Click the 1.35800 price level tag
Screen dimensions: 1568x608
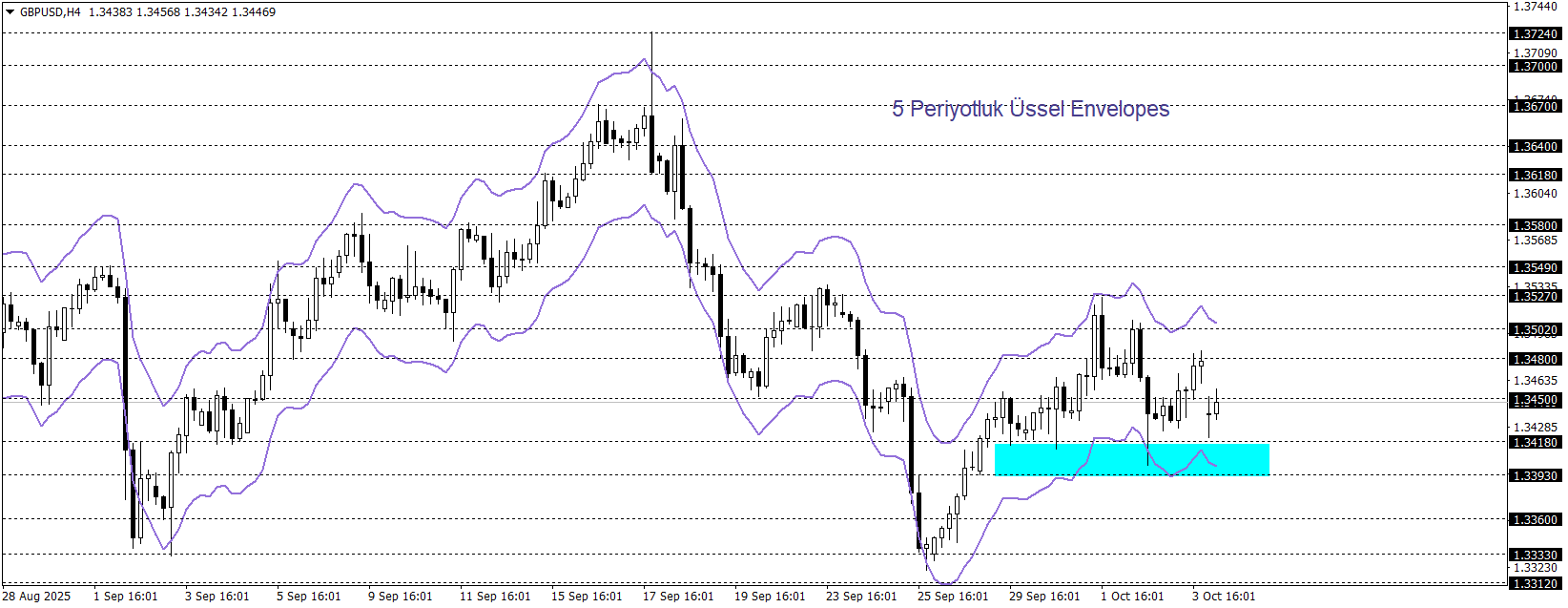(x=1536, y=226)
